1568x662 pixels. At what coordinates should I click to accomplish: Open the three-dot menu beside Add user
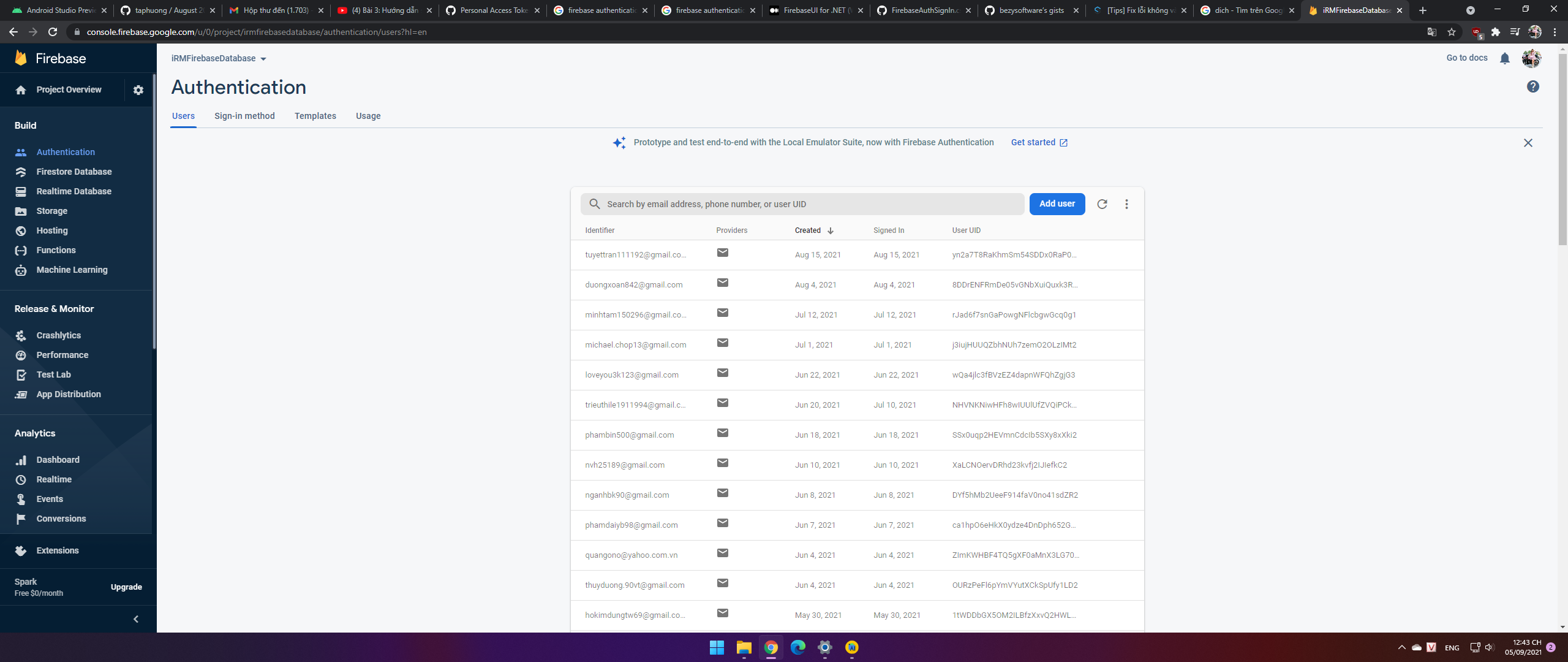tap(1126, 204)
